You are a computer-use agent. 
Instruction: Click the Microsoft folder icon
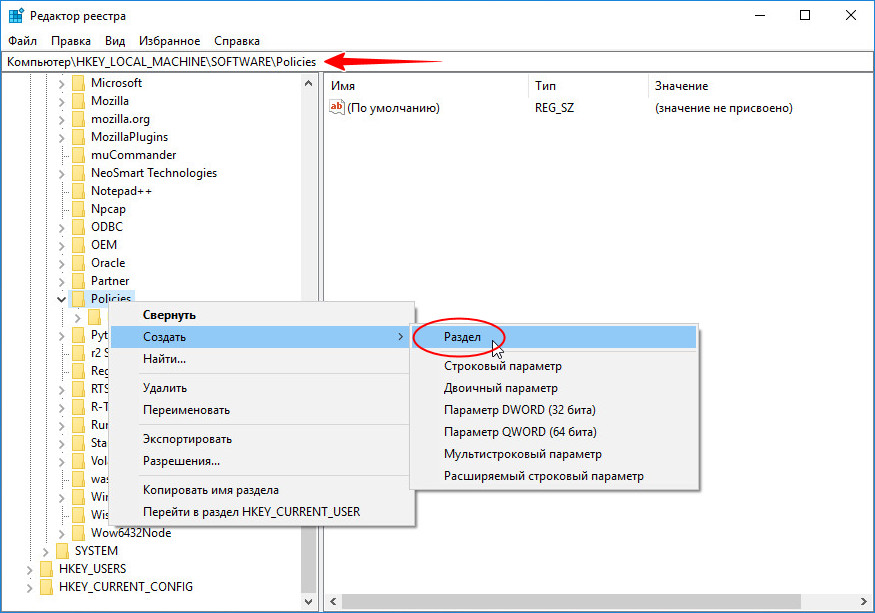tap(79, 83)
